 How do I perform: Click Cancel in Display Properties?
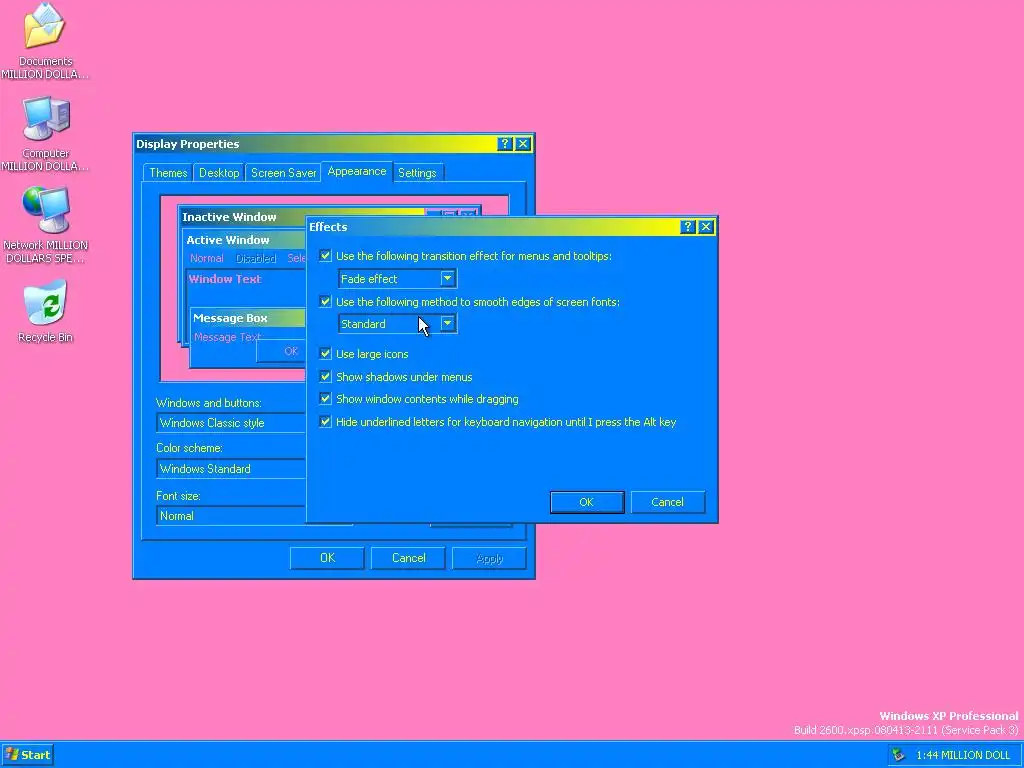coord(408,558)
